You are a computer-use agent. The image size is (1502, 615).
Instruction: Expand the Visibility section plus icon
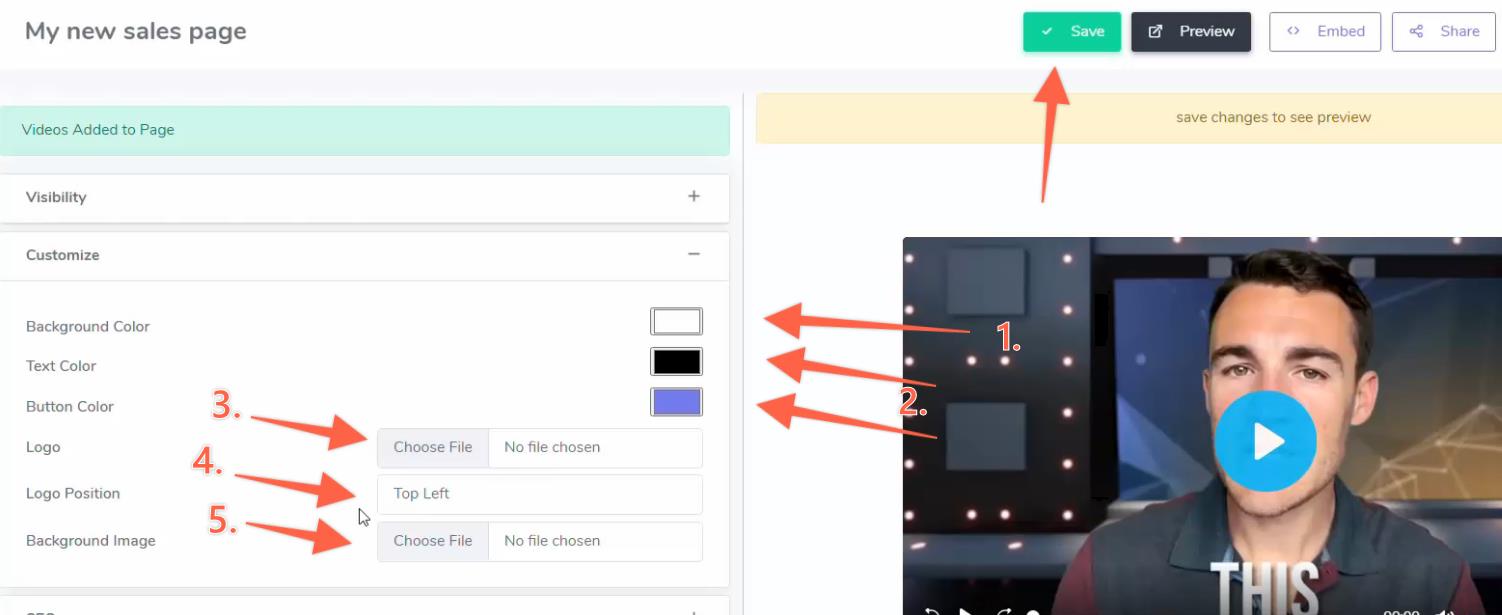pyautogui.click(x=694, y=196)
